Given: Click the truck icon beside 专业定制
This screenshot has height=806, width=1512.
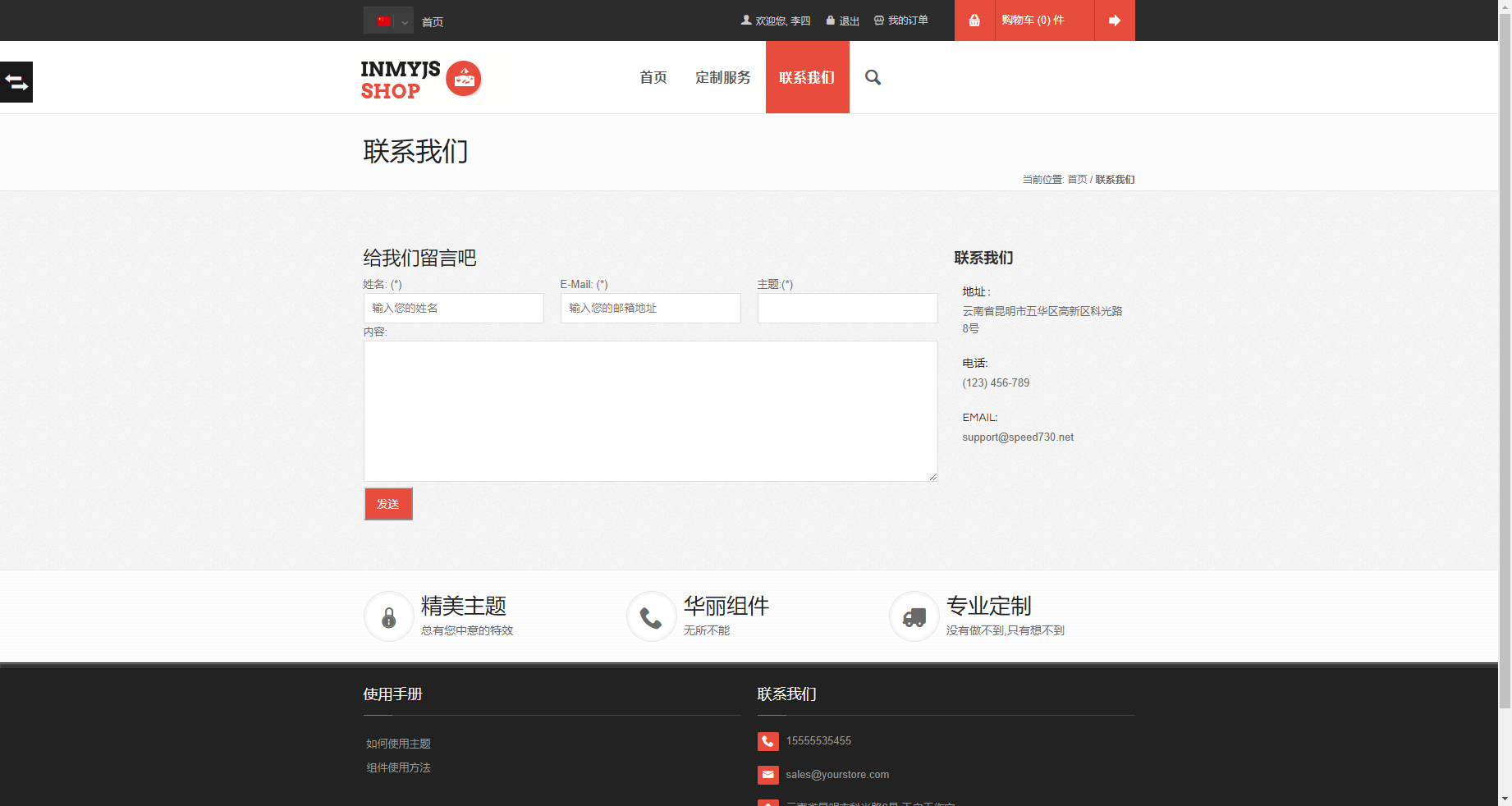Looking at the screenshot, I should [x=914, y=616].
